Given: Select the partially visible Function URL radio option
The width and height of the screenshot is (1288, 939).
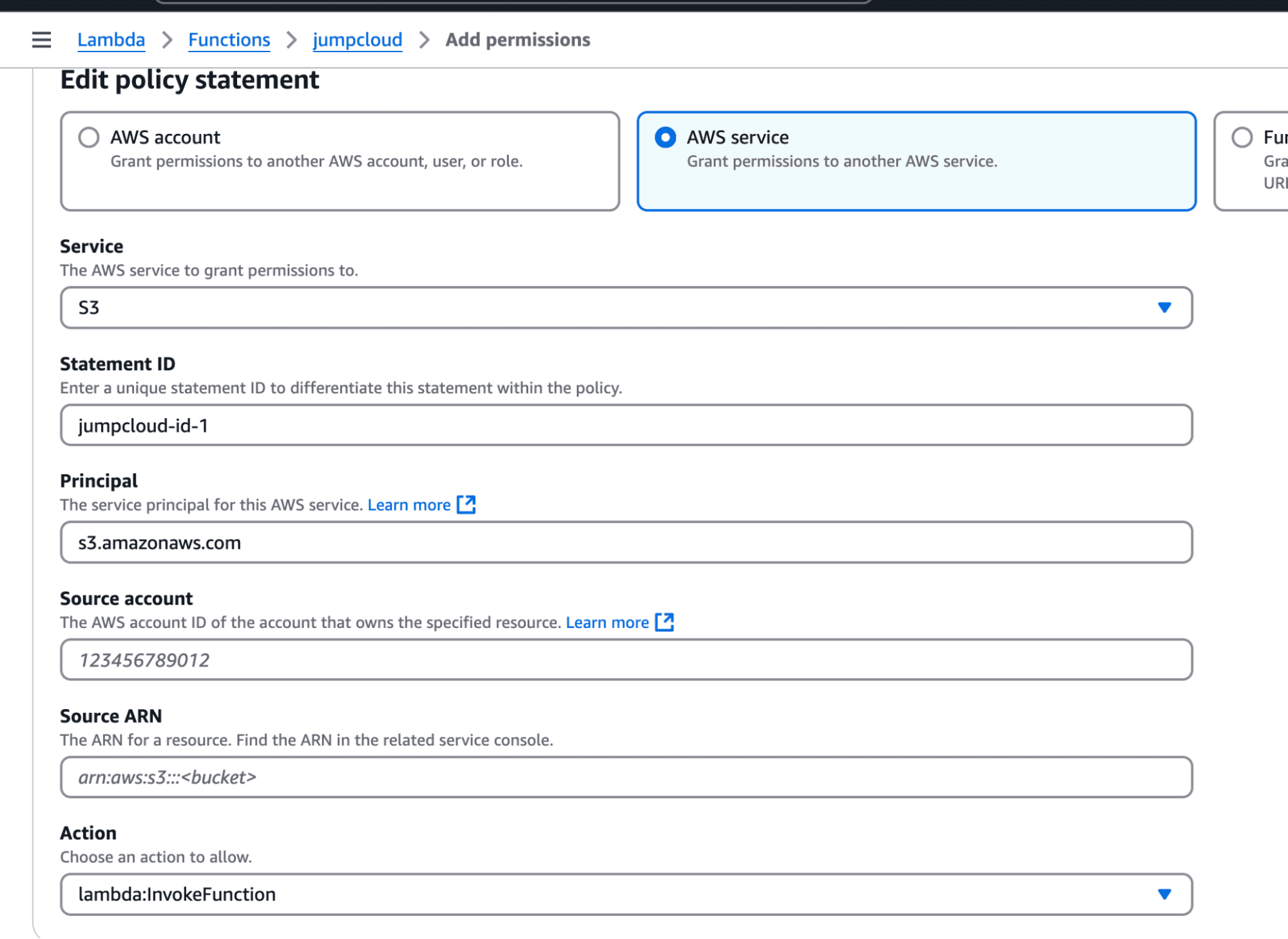Looking at the screenshot, I should point(1242,137).
